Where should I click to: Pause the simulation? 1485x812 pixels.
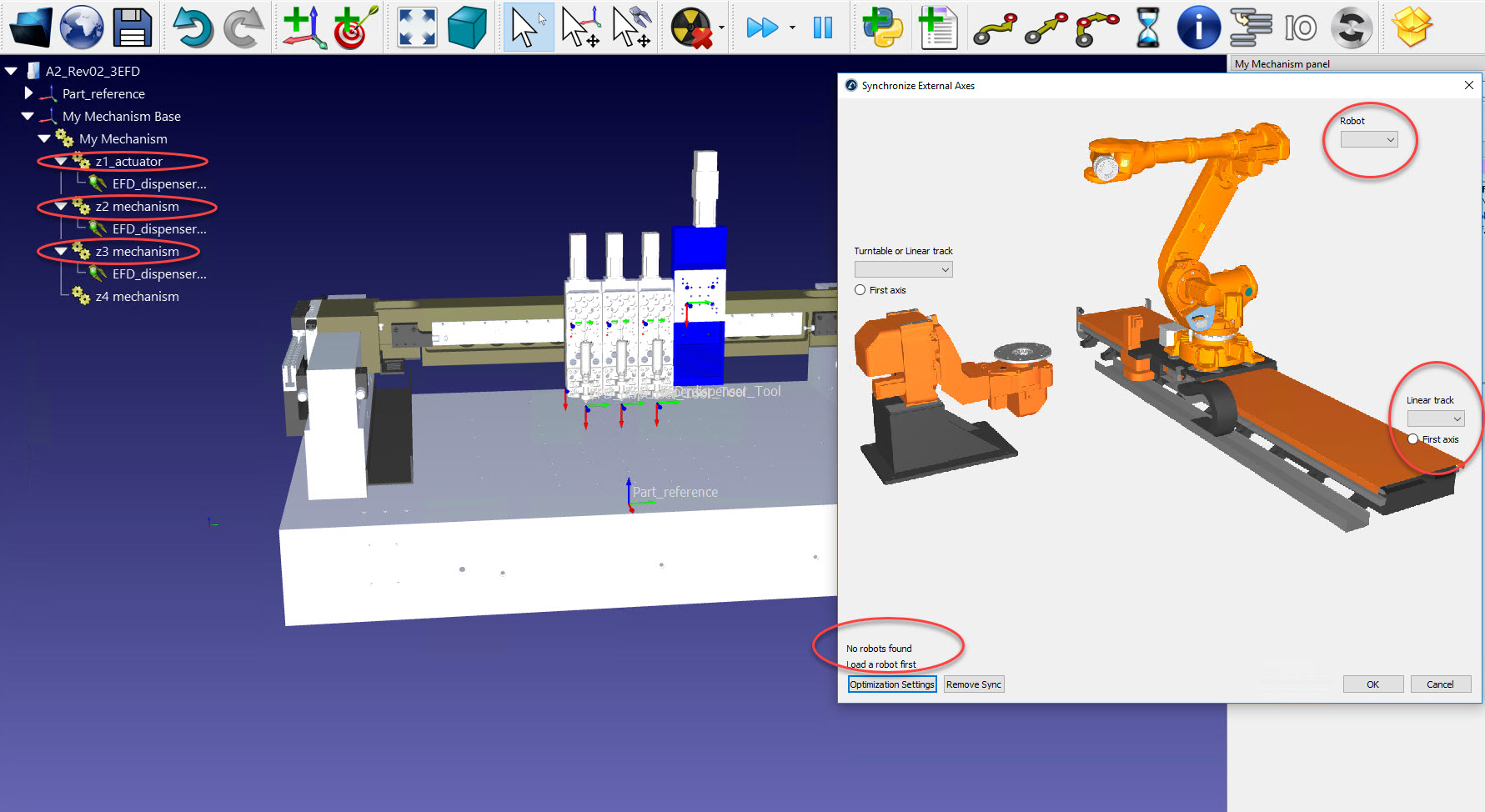[823, 28]
